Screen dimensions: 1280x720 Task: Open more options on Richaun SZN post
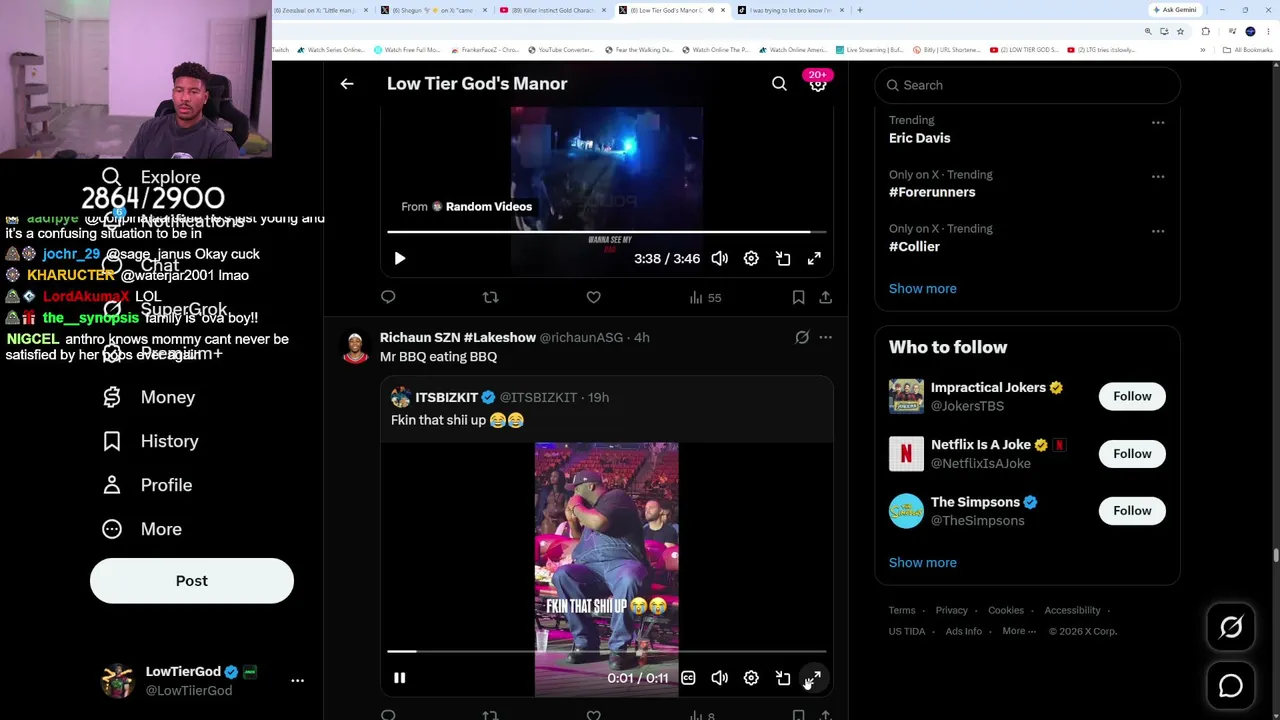(x=825, y=337)
